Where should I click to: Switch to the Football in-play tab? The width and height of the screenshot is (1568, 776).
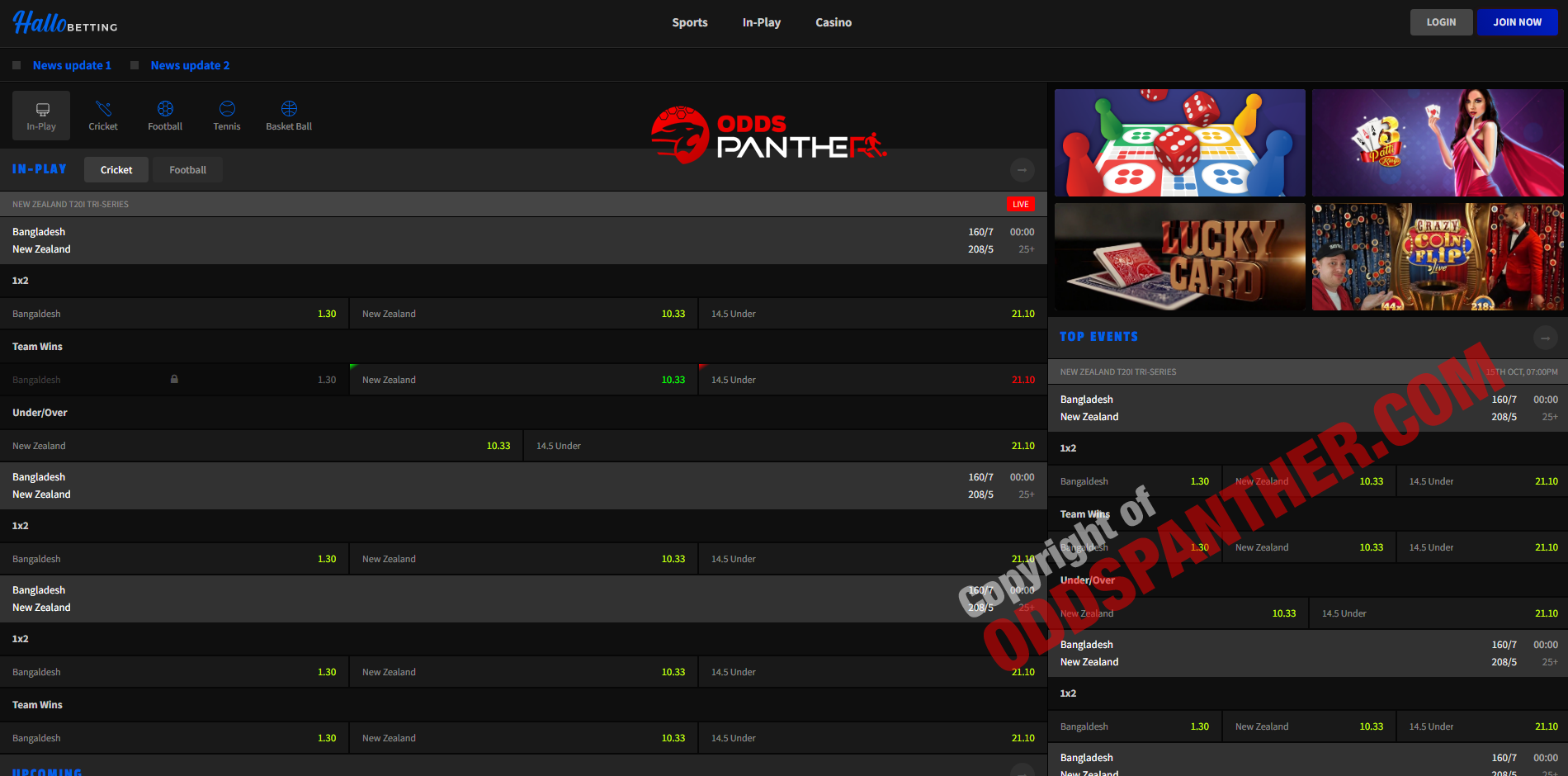(187, 170)
